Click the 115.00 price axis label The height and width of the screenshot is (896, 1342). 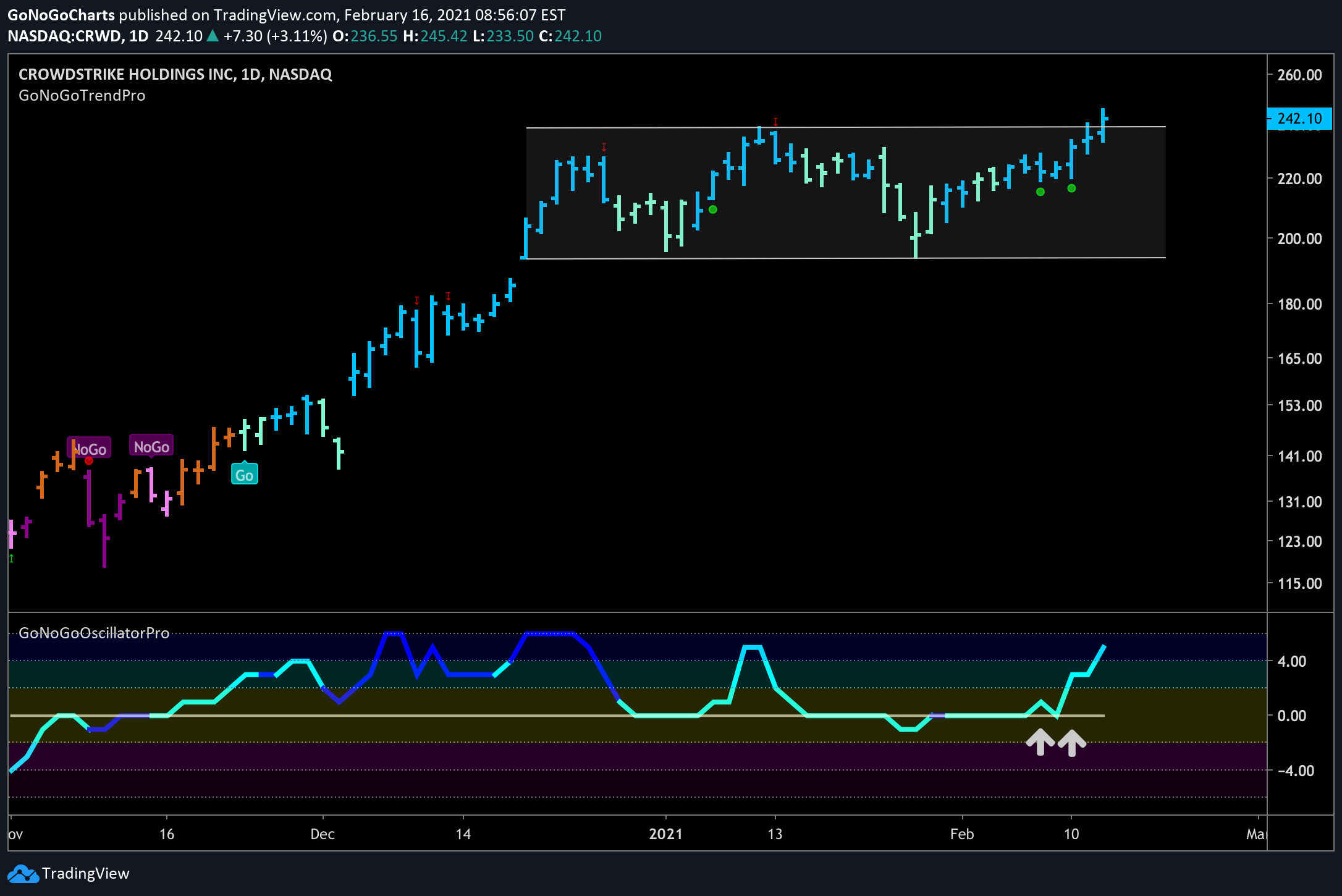click(x=1299, y=583)
